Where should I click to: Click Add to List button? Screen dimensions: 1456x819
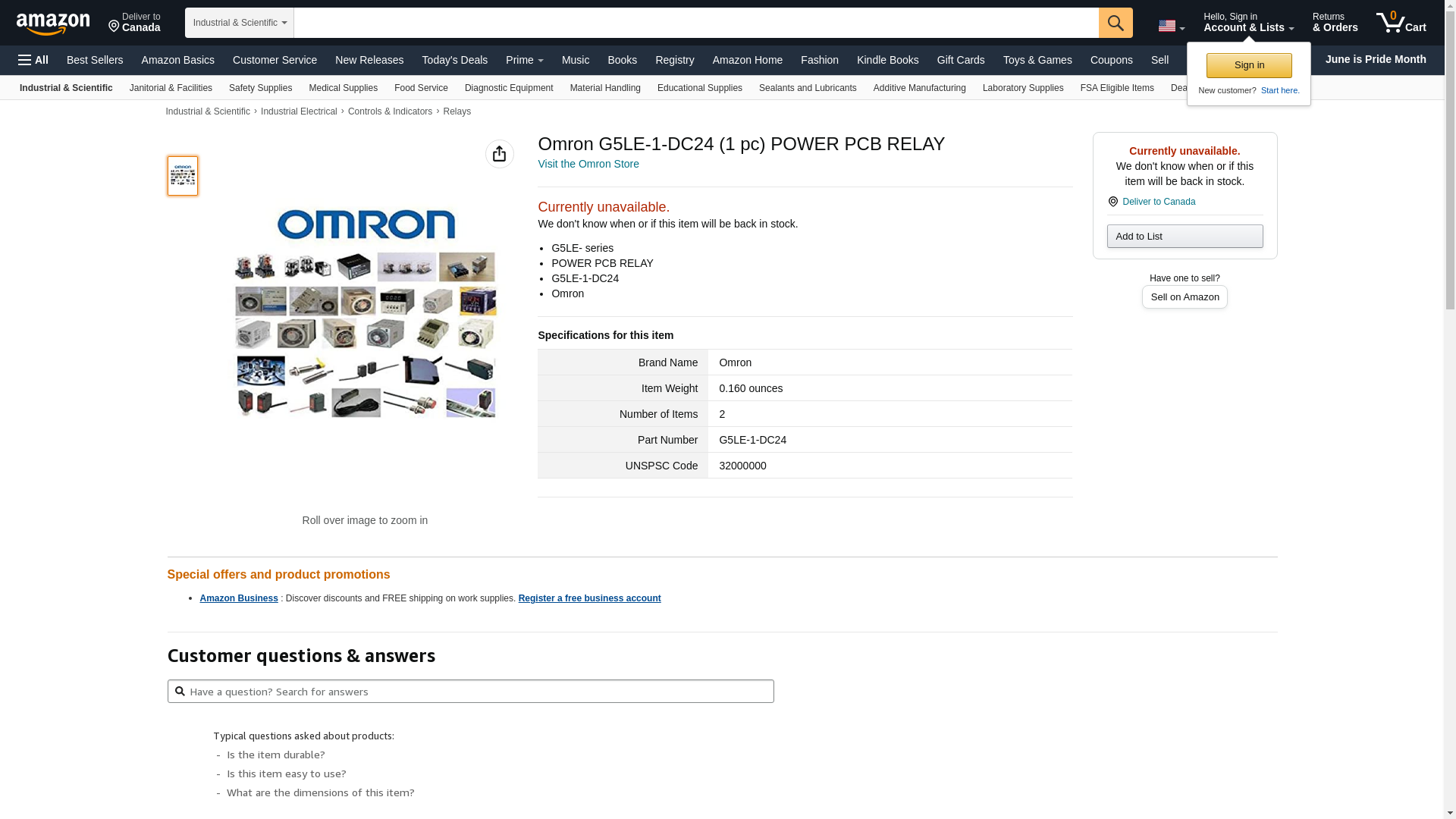(1185, 237)
